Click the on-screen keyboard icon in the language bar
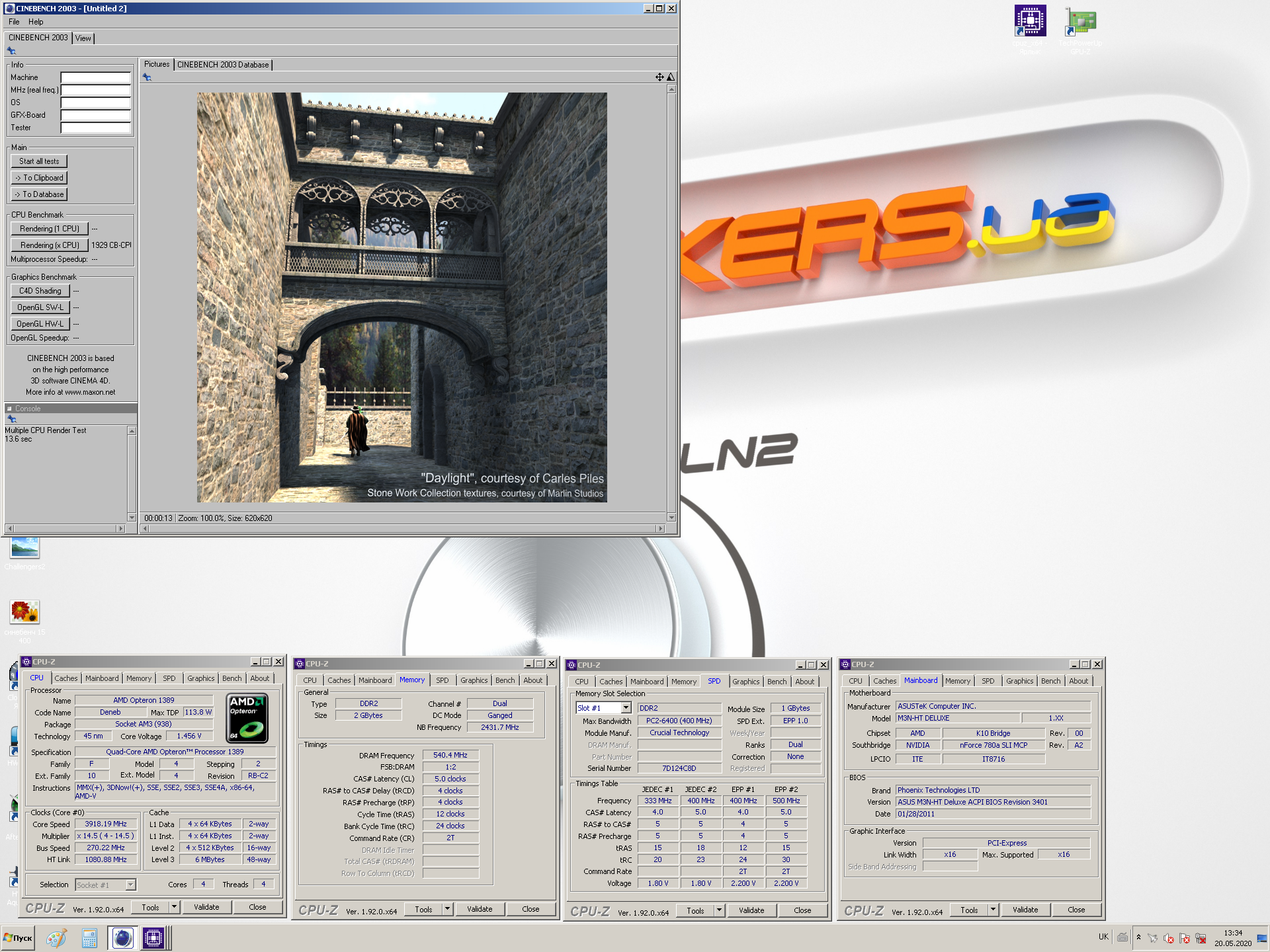The height and width of the screenshot is (952, 1270). pos(1122,937)
